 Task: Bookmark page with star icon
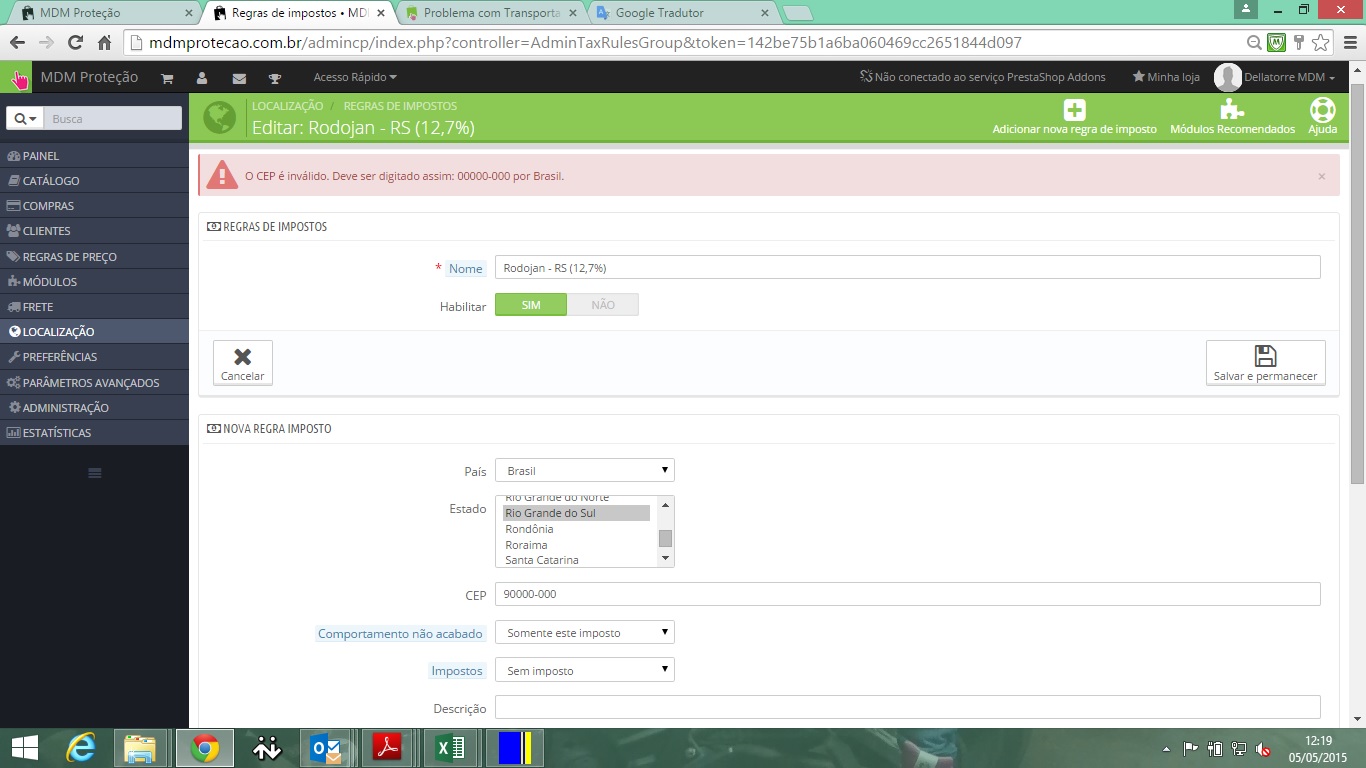point(1320,43)
